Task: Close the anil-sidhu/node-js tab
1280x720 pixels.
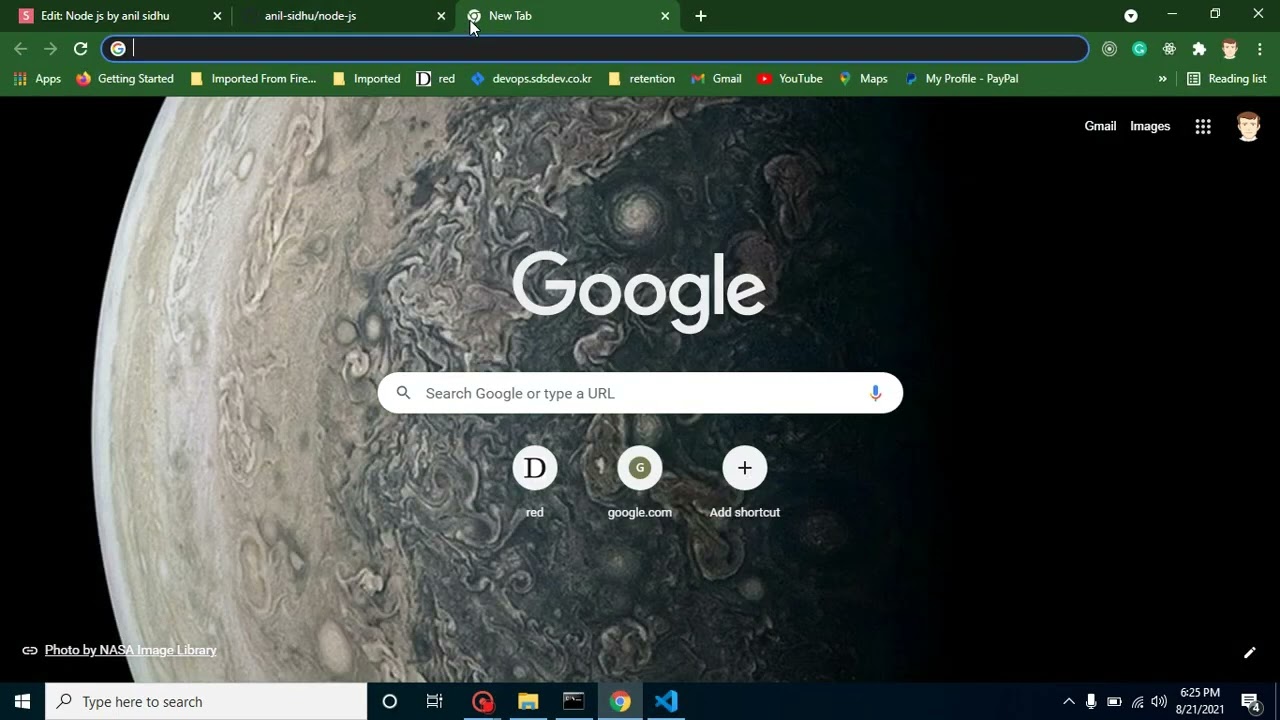Action: (x=441, y=16)
